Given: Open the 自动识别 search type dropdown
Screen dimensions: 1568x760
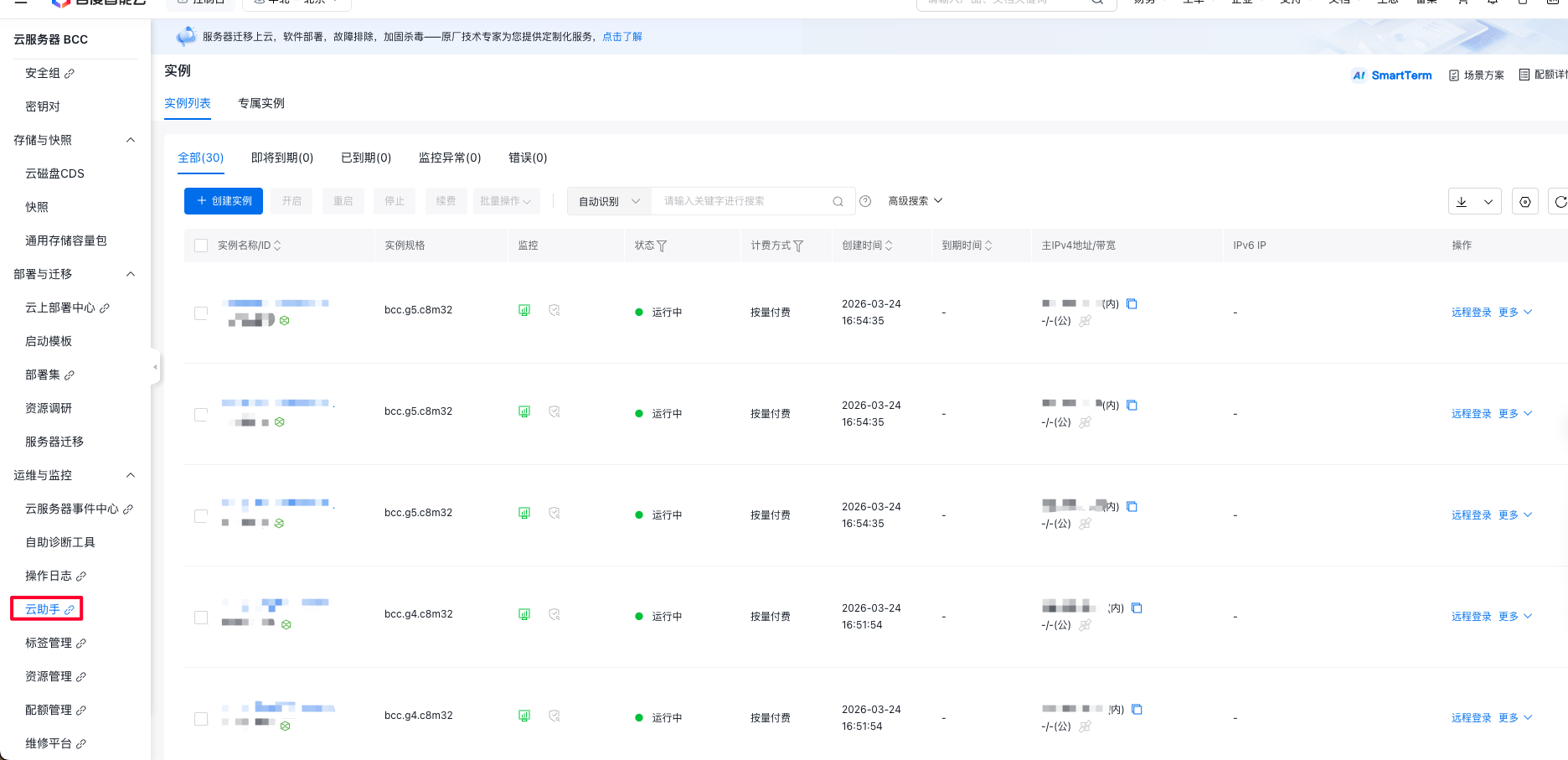Looking at the screenshot, I should coord(609,202).
